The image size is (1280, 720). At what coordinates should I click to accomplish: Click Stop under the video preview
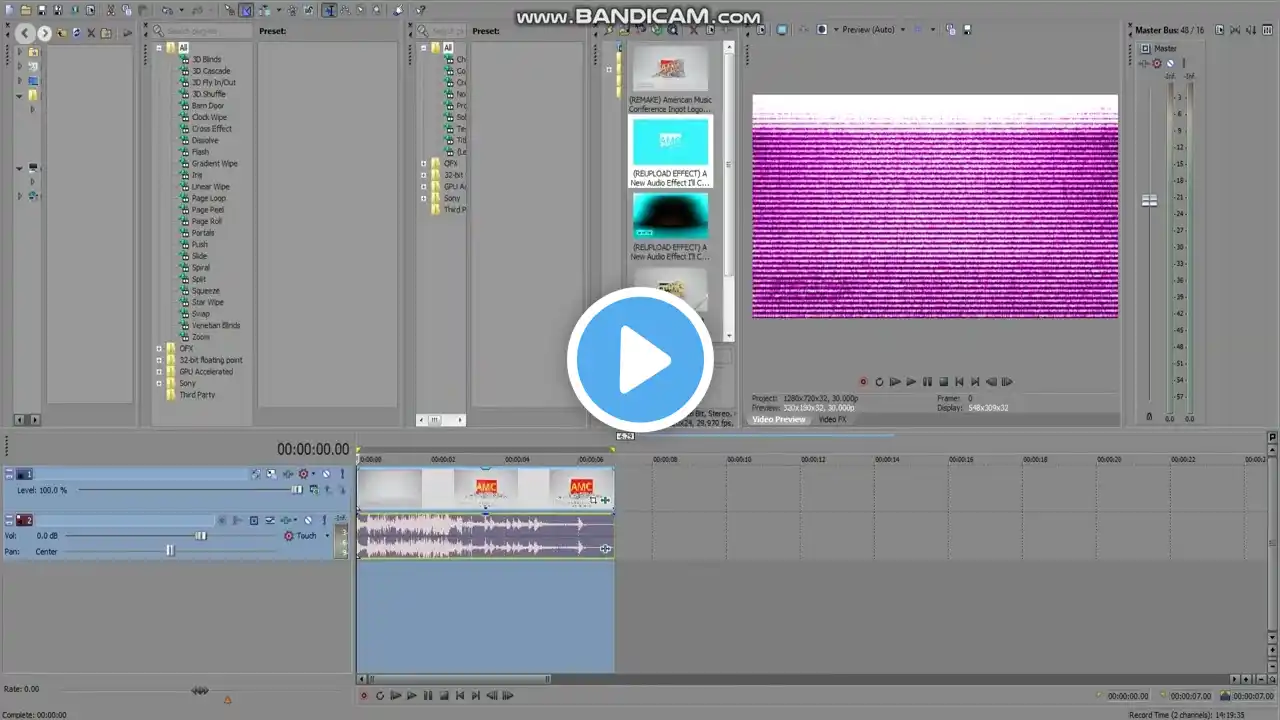click(x=943, y=381)
